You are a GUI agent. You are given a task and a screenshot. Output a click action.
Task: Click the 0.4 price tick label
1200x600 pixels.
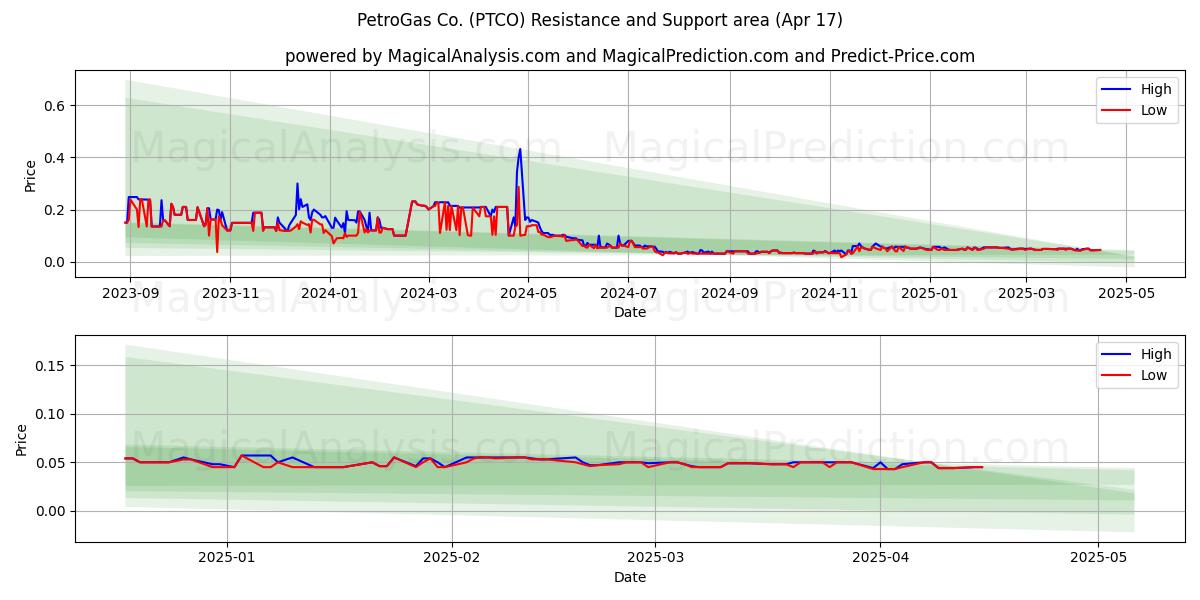pos(56,158)
